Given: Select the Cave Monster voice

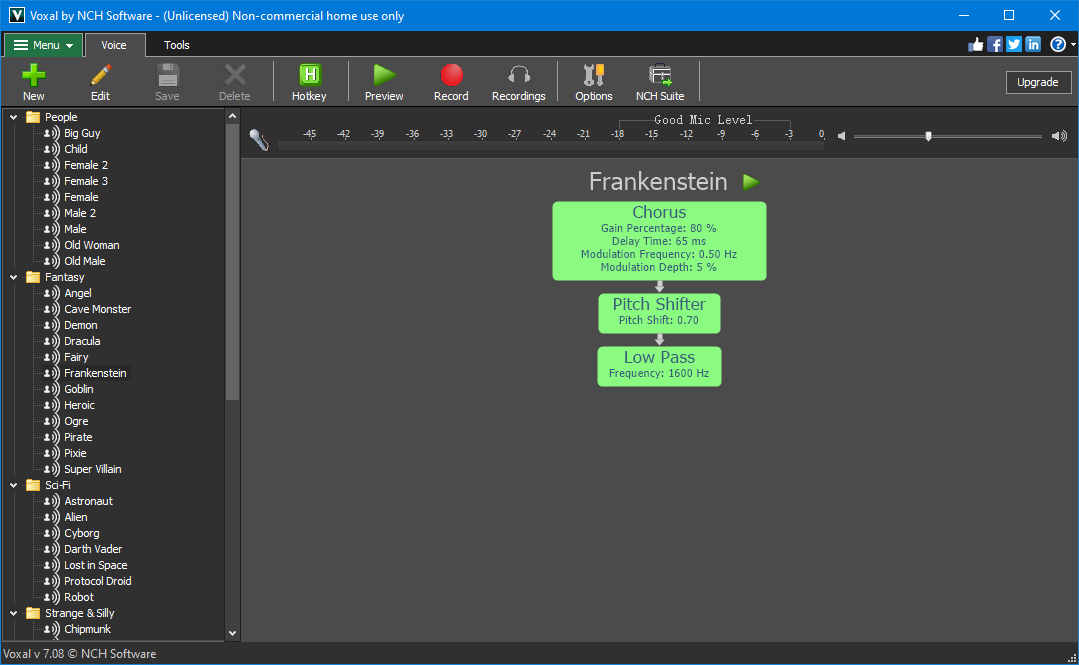Looking at the screenshot, I should pos(97,310).
